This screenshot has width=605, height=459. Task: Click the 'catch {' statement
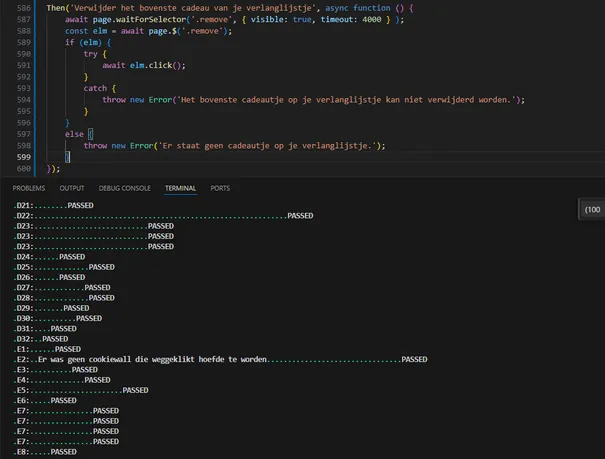pyautogui.click(x=100, y=88)
